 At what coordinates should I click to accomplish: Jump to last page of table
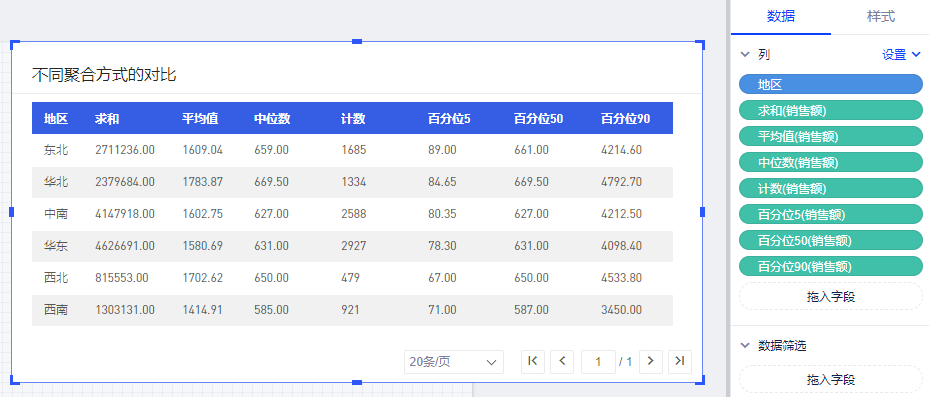click(680, 361)
